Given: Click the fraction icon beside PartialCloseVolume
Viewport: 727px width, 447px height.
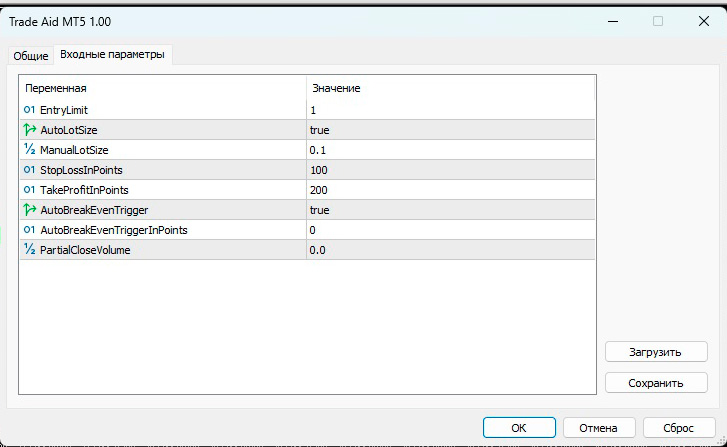Looking at the screenshot, I should (29, 250).
